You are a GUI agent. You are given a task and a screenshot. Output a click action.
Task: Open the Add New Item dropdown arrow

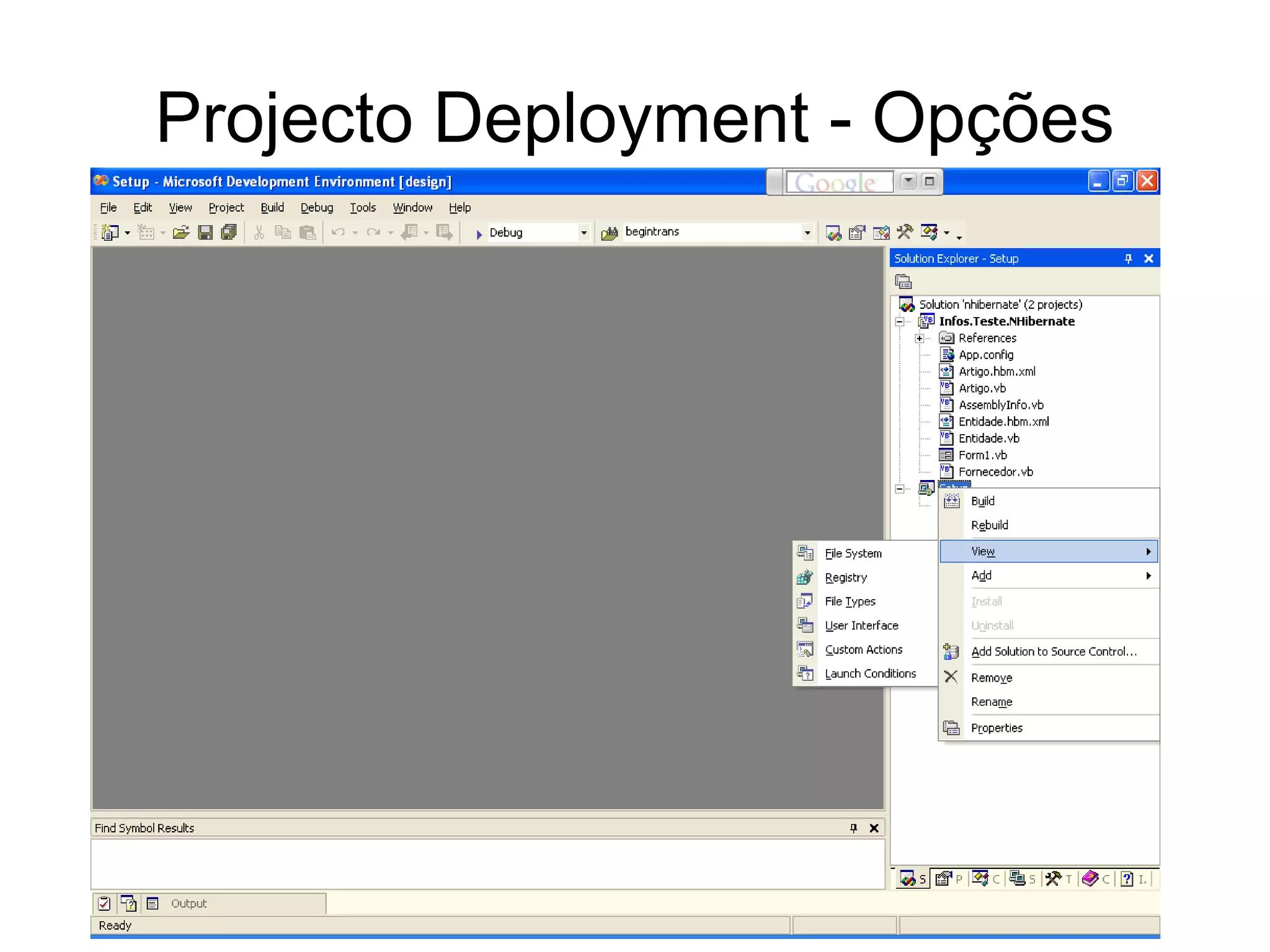pyautogui.click(x=162, y=233)
